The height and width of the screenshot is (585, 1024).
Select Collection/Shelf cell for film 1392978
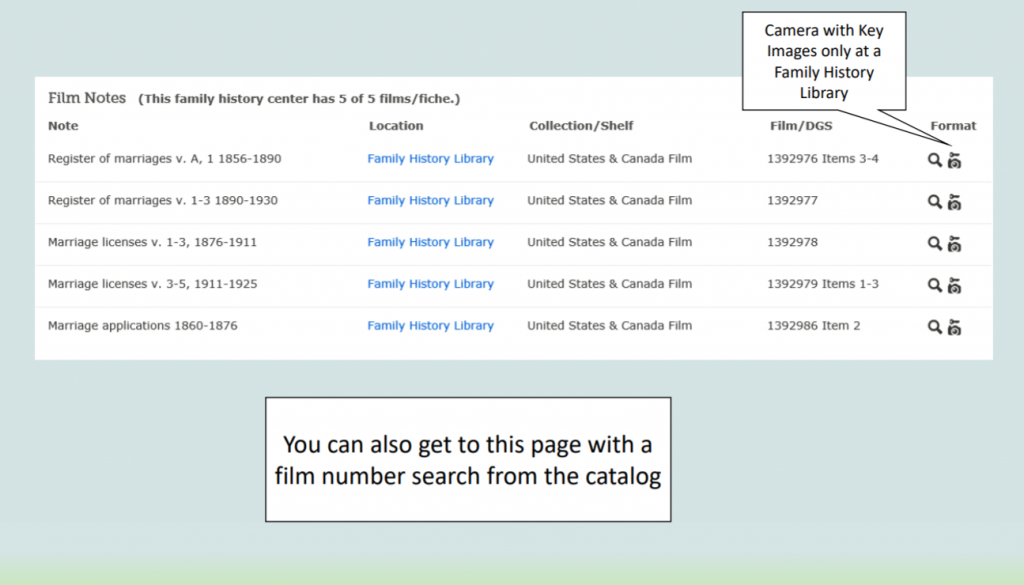click(x=610, y=242)
